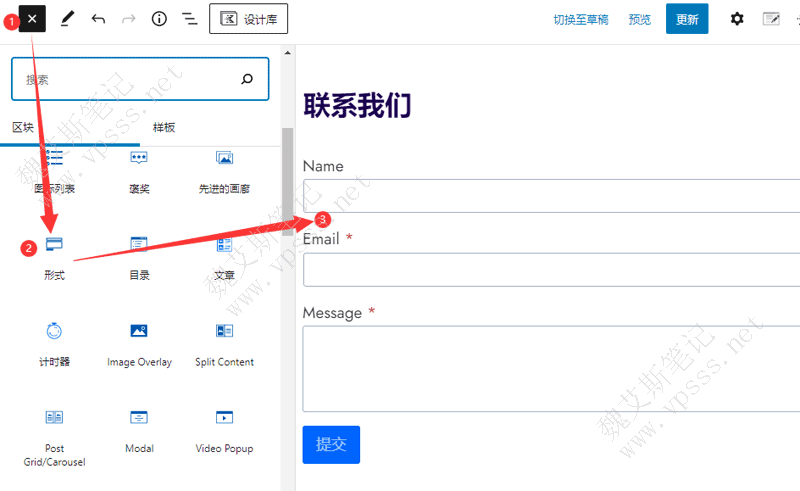The image size is (800, 491).
Task: Close the block inserter panel
Action: click(x=32, y=19)
